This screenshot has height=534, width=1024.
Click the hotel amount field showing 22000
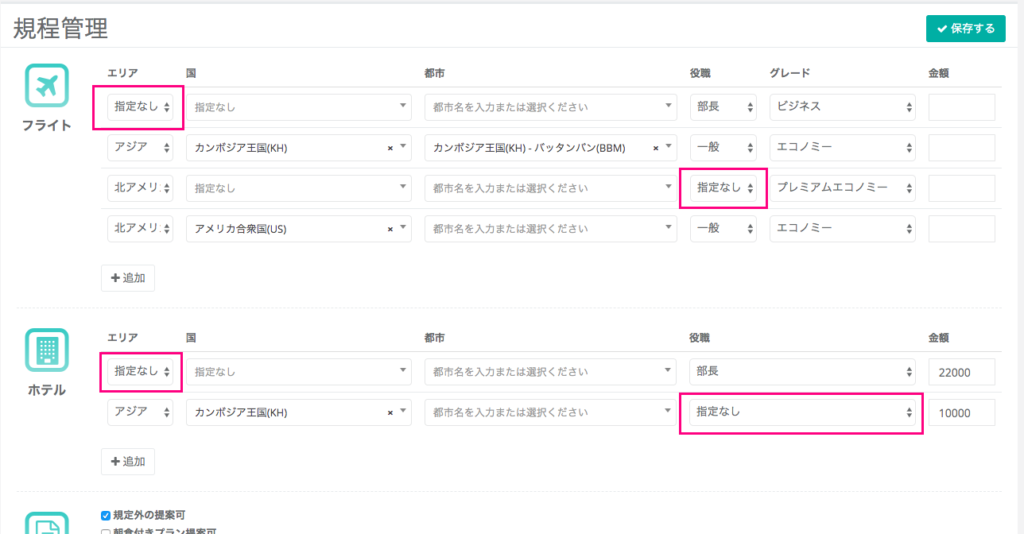961,372
